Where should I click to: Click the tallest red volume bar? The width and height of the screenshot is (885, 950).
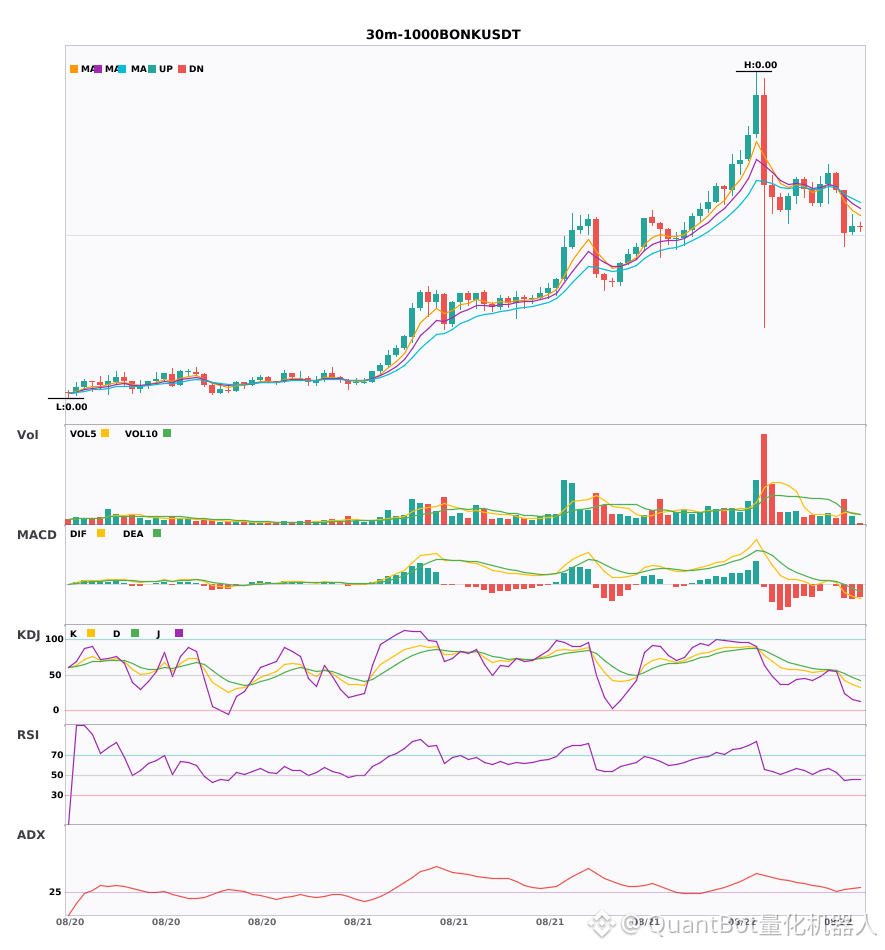click(764, 479)
